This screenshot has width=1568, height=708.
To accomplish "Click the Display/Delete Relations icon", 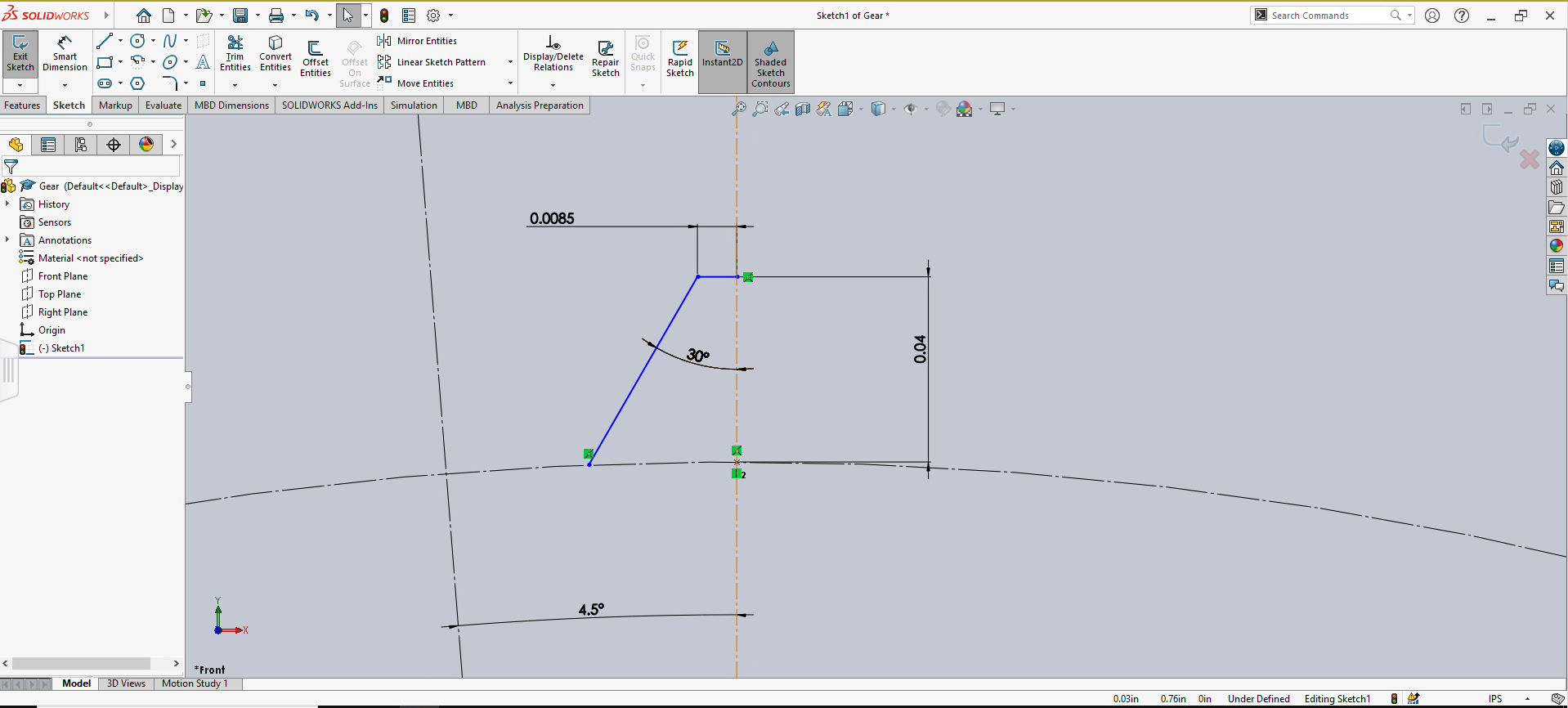I will (553, 54).
